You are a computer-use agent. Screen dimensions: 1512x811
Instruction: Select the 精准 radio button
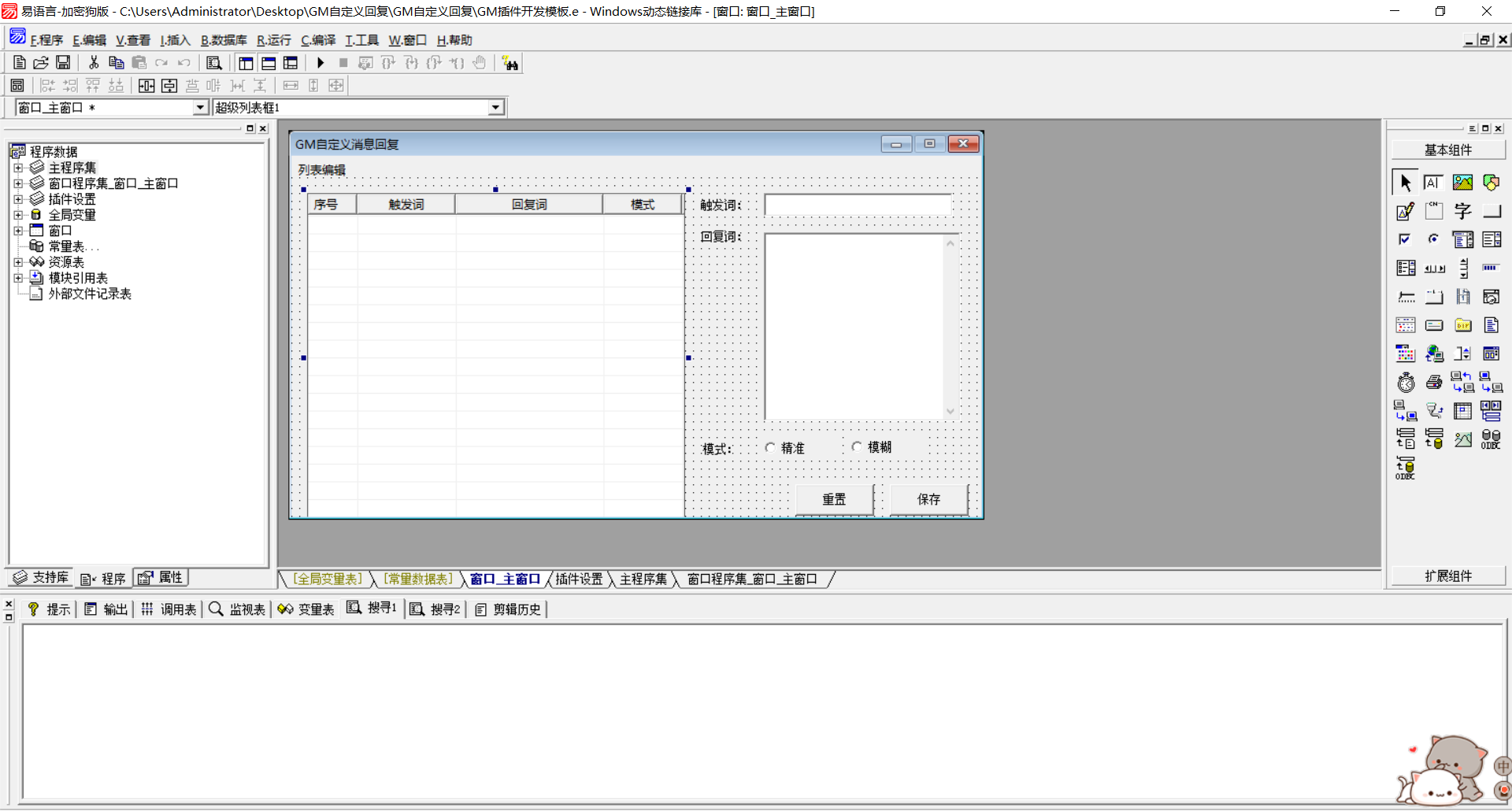[770, 447]
